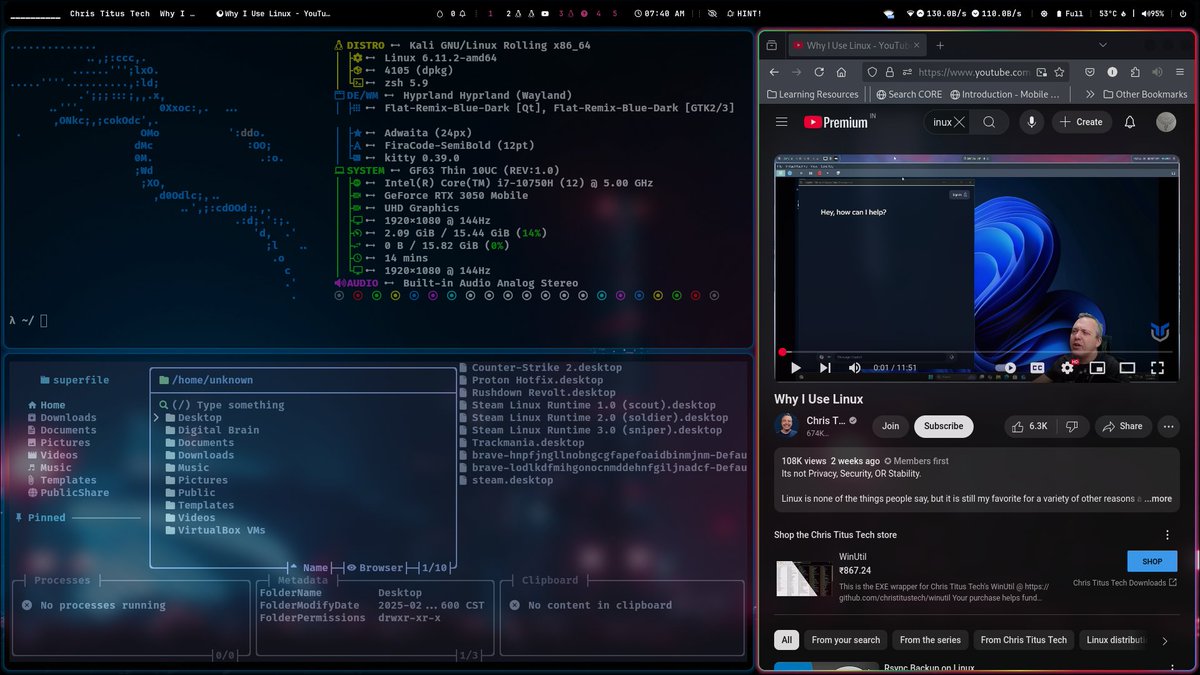Open YouTube account avatar menu
The image size is (1200, 675).
click(x=1166, y=122)
